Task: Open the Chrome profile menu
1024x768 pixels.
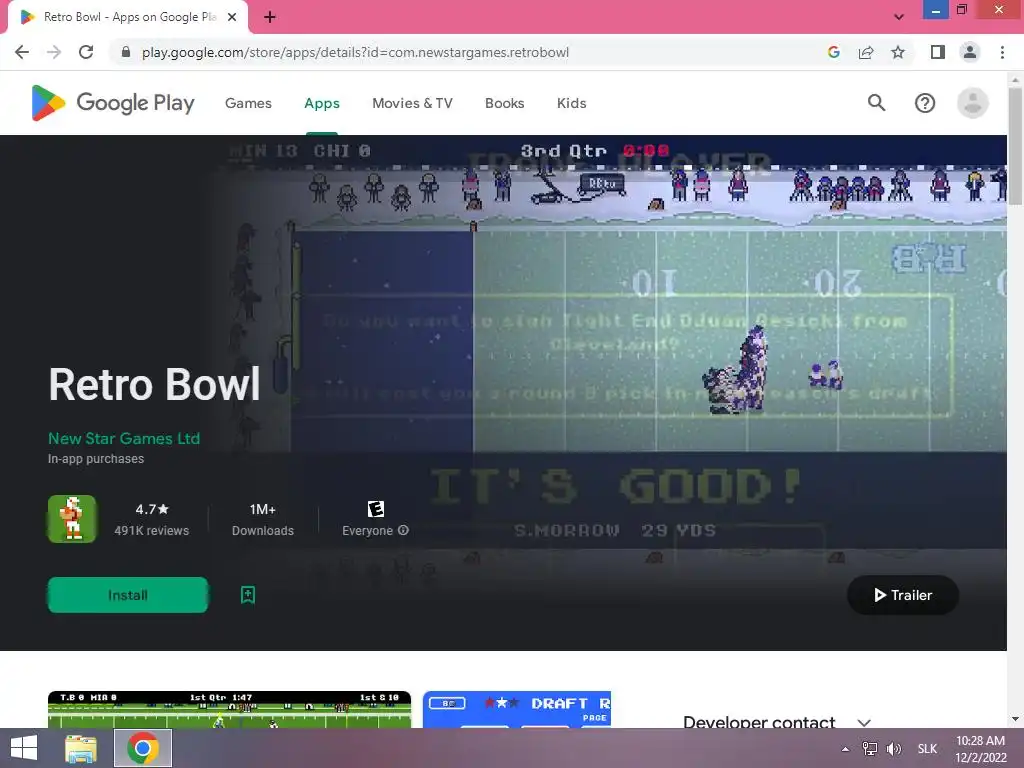Action: (x=970, y=52)
